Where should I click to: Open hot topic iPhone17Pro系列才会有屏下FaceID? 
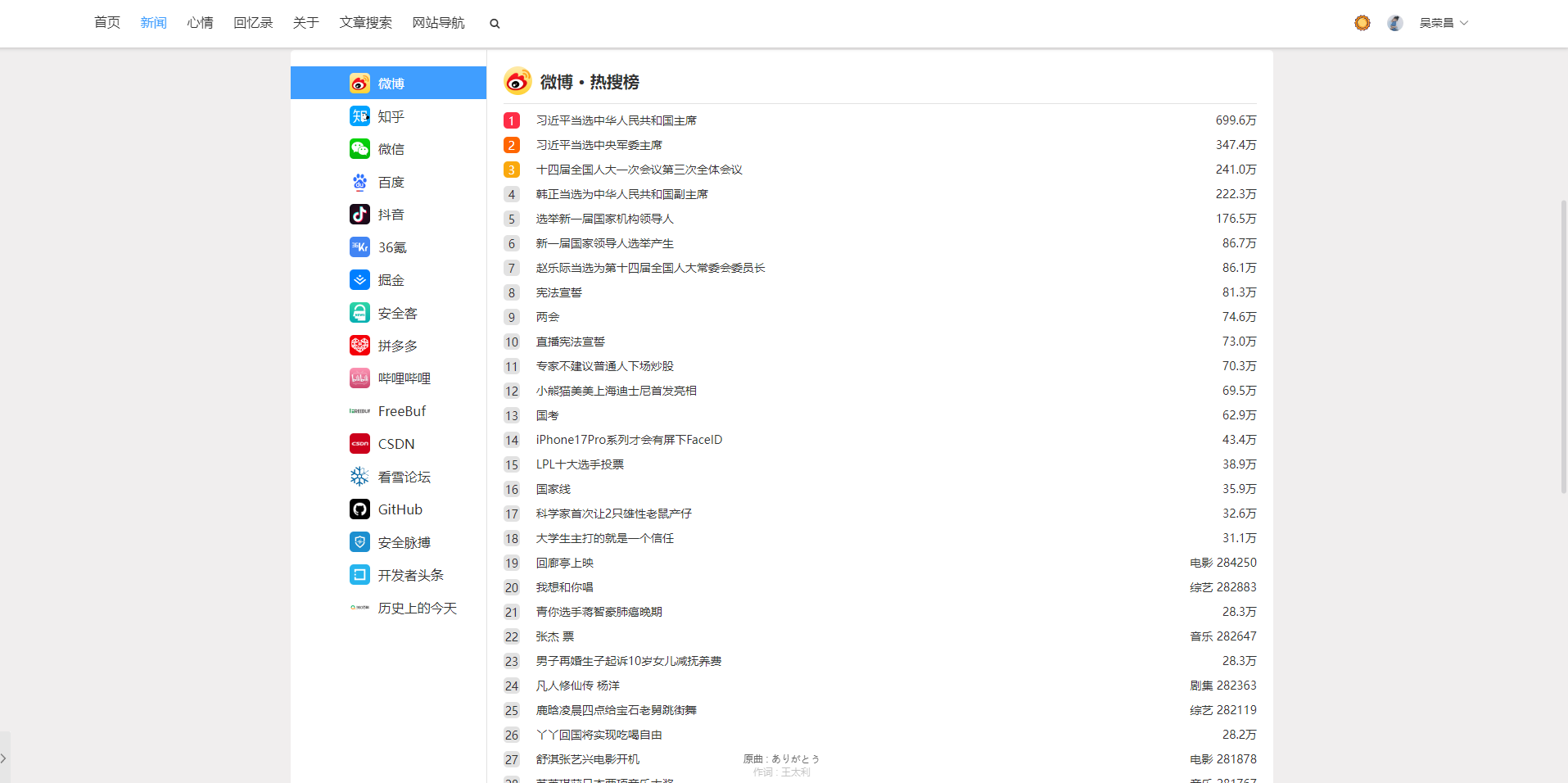[630, 440]
